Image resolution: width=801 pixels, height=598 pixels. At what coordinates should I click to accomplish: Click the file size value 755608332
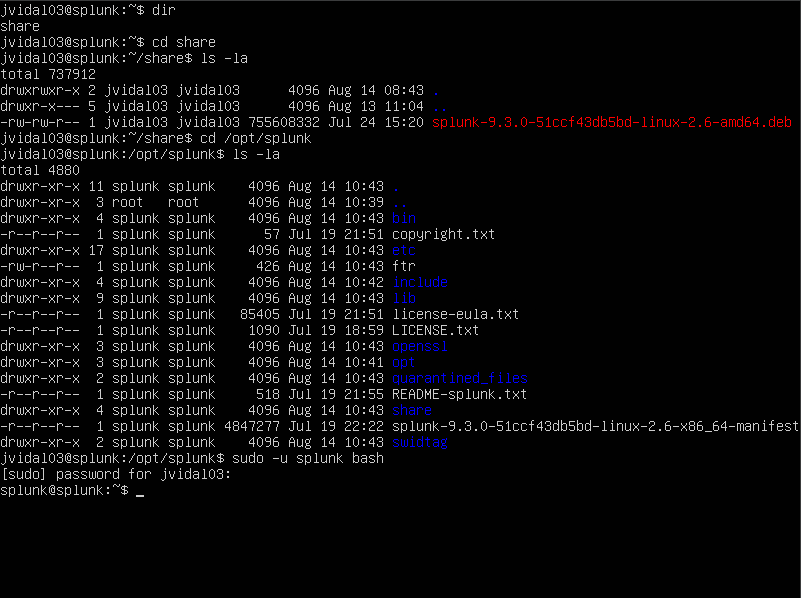click(x=284, y=123)
